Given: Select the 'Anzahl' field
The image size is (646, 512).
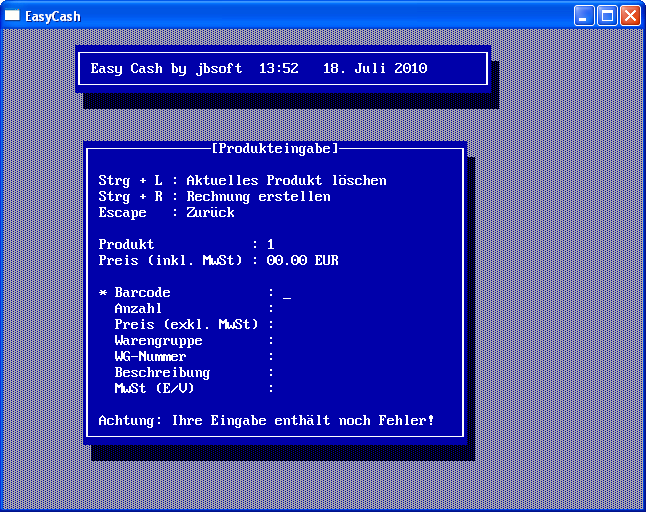Looking at the screenshot, I should (x=138, y=309).
